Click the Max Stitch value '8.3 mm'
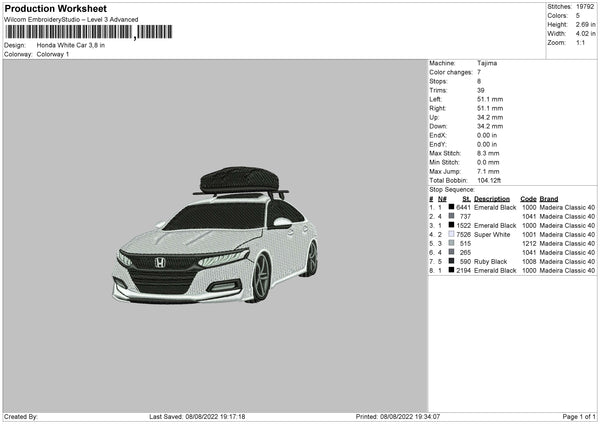 (488, 153)
